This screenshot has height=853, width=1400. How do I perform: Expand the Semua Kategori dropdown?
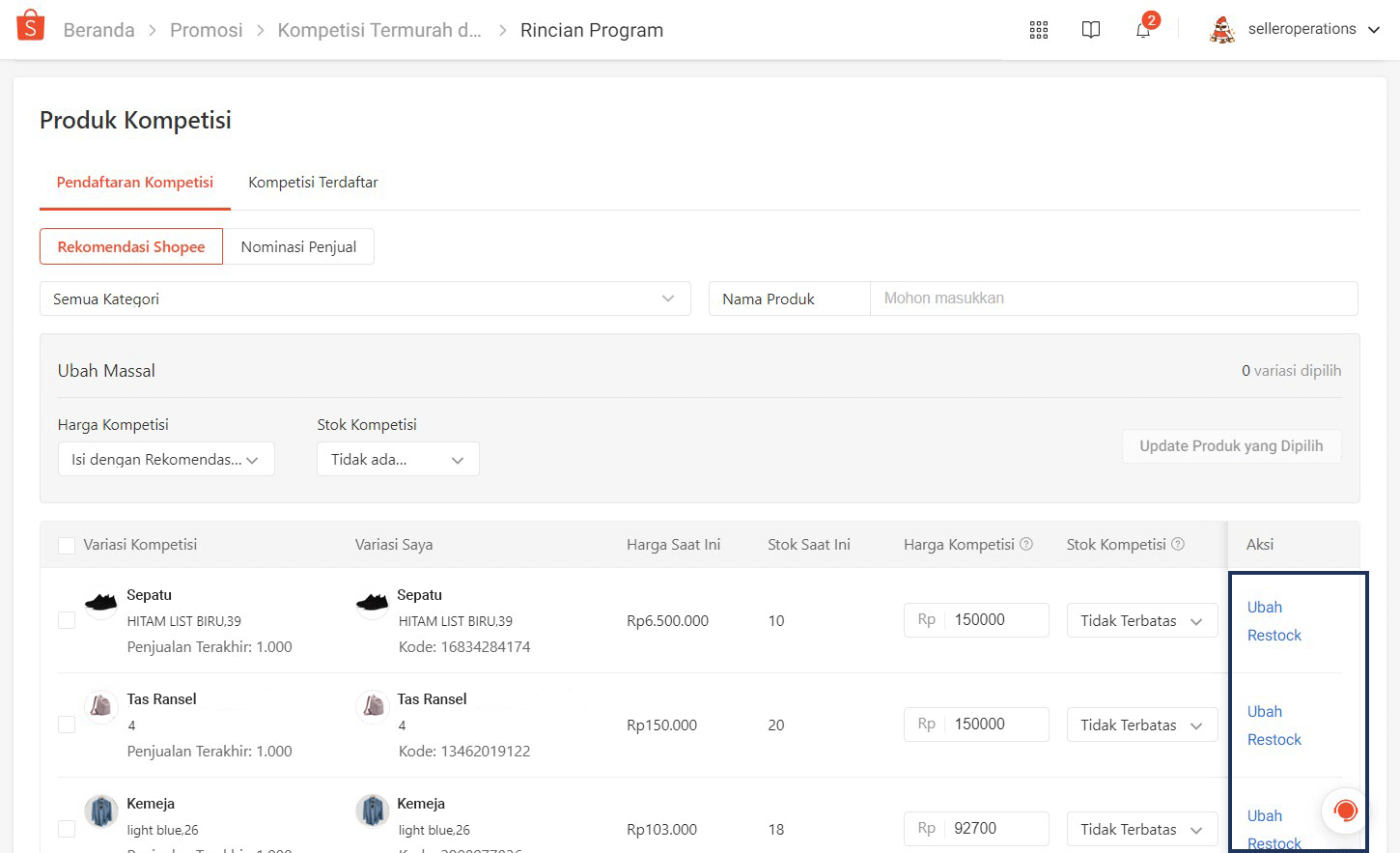pyautogui.click(x=365, y=299)
